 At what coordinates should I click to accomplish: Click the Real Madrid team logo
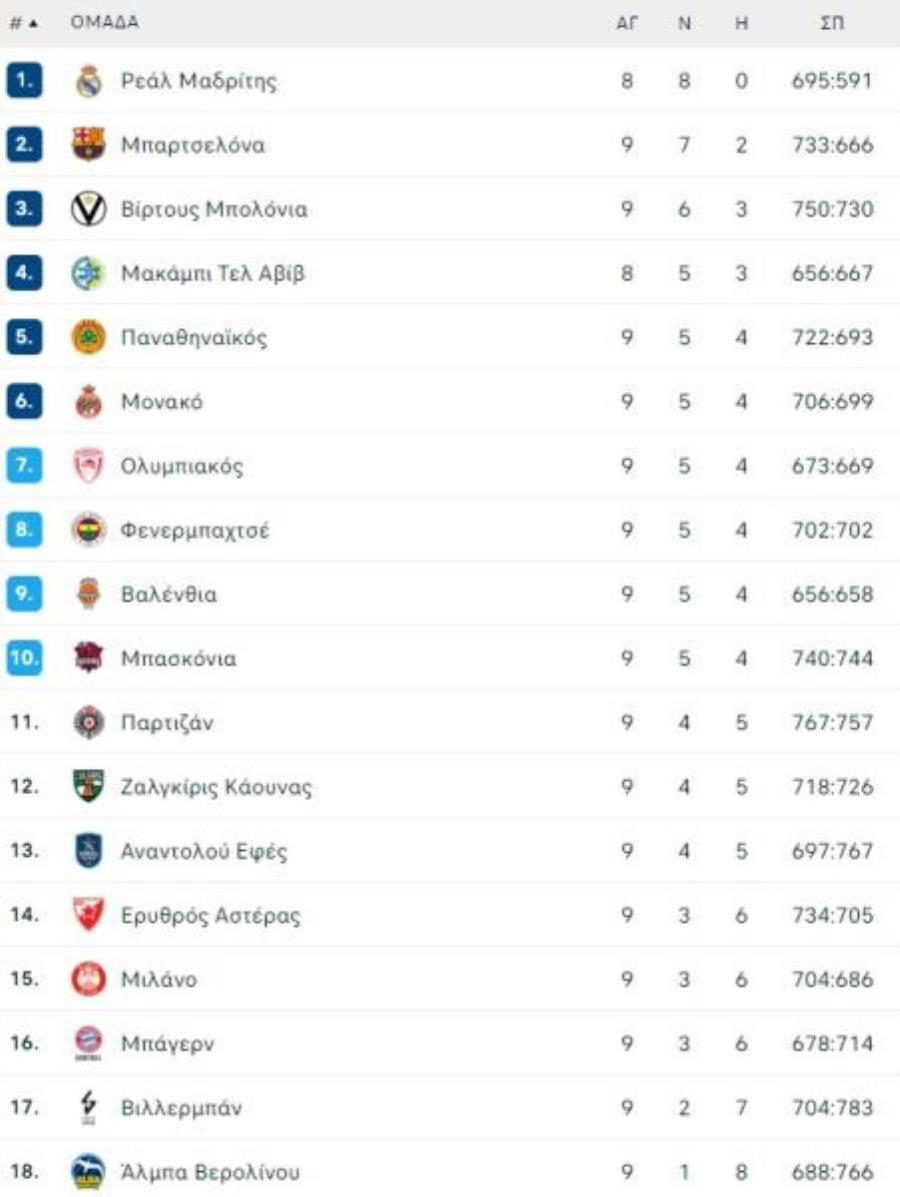pyautogui.click(x=89, y=80)
